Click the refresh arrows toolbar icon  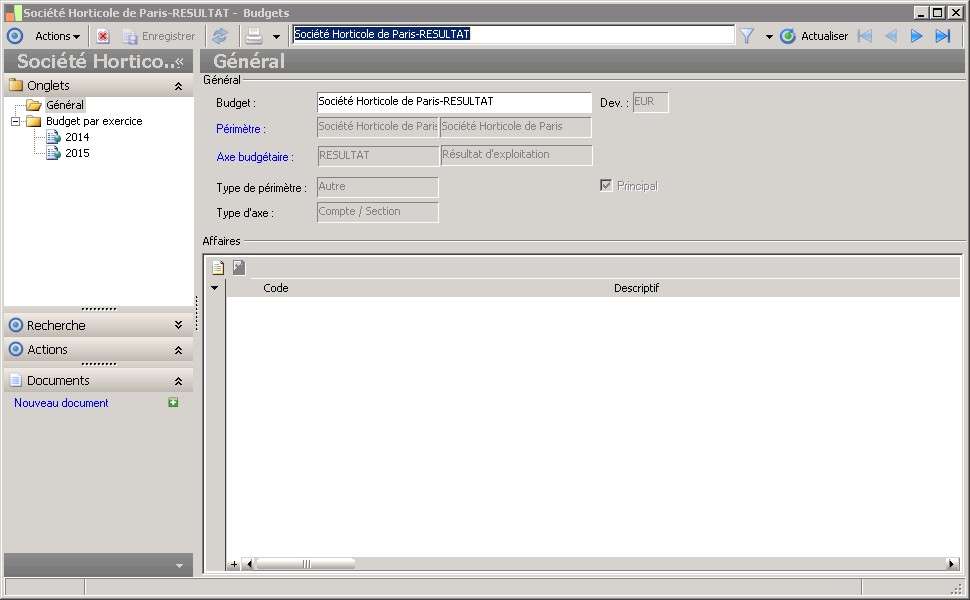pyautogui.click(x=220, y=36)
